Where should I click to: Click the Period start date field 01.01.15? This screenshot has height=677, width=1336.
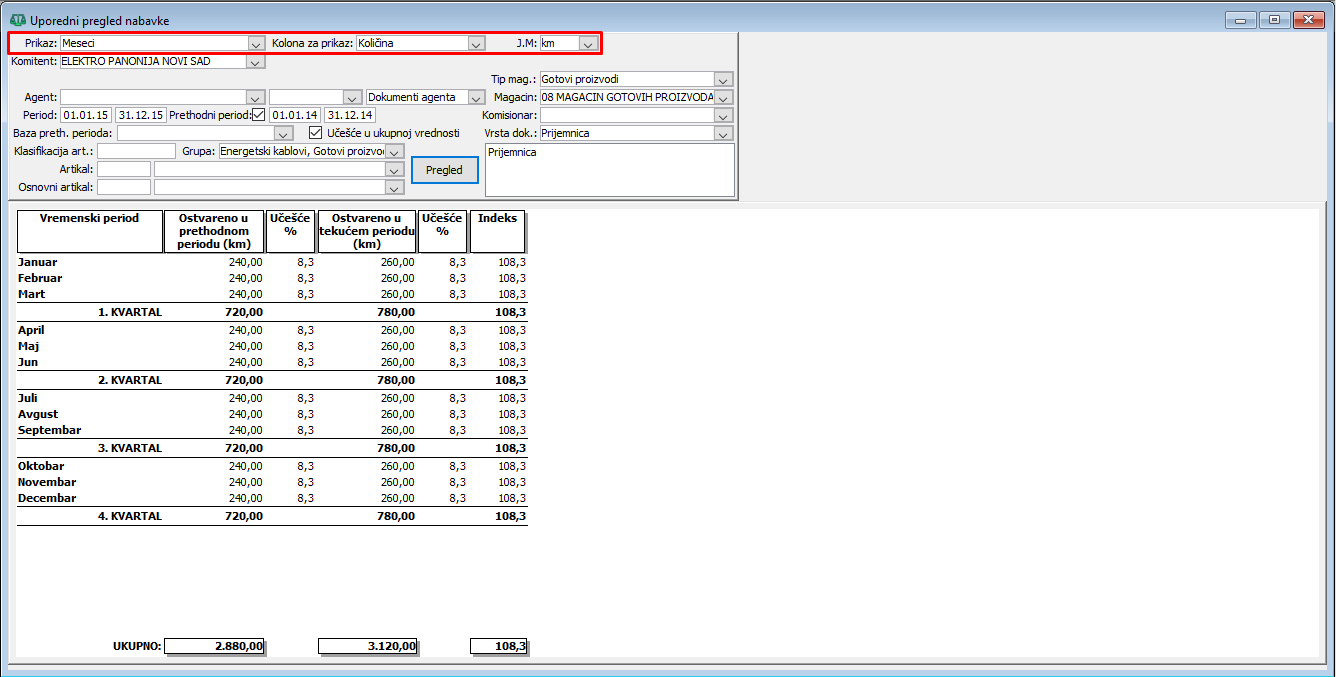86,115
